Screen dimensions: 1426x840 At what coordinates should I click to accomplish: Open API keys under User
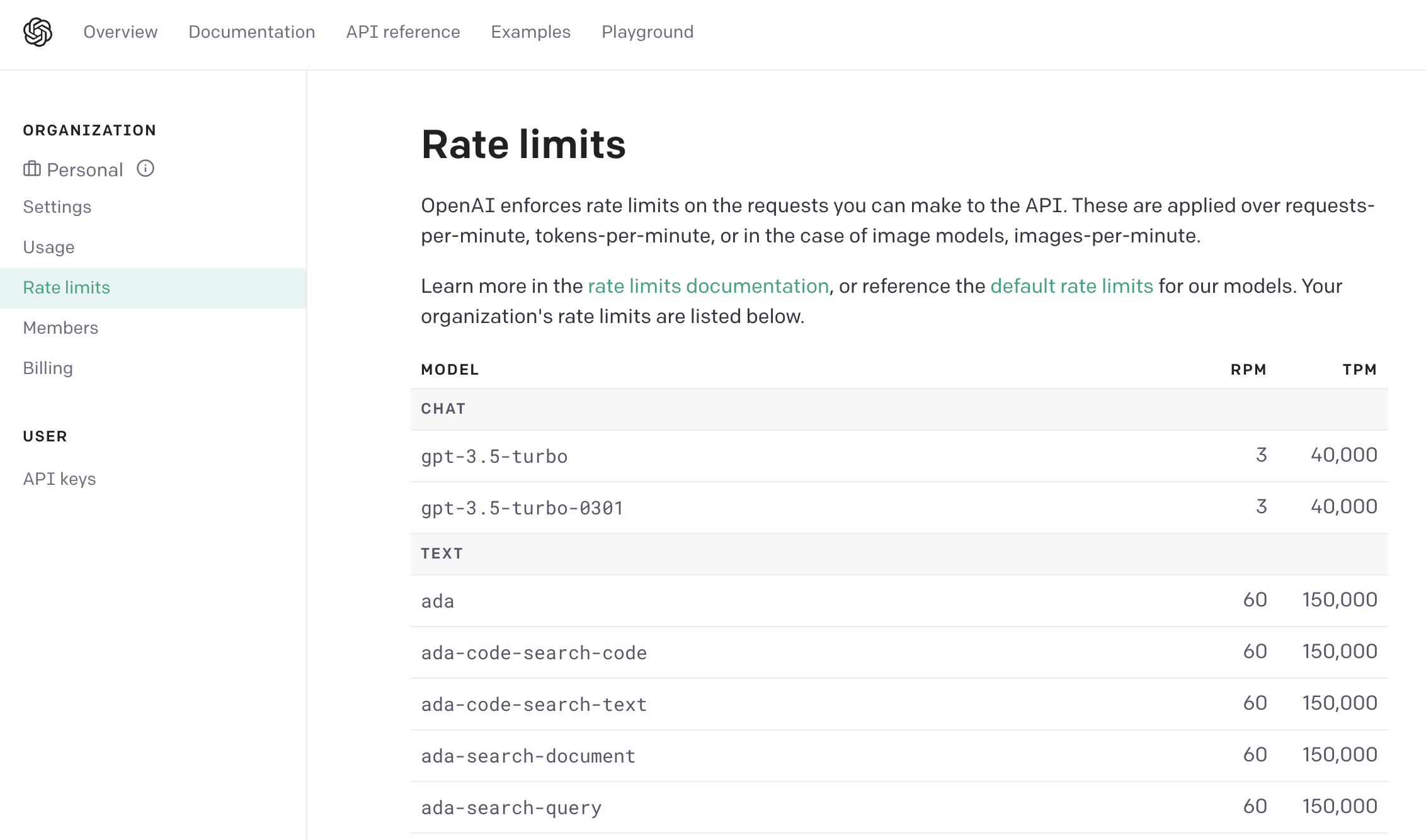(59, 479)
